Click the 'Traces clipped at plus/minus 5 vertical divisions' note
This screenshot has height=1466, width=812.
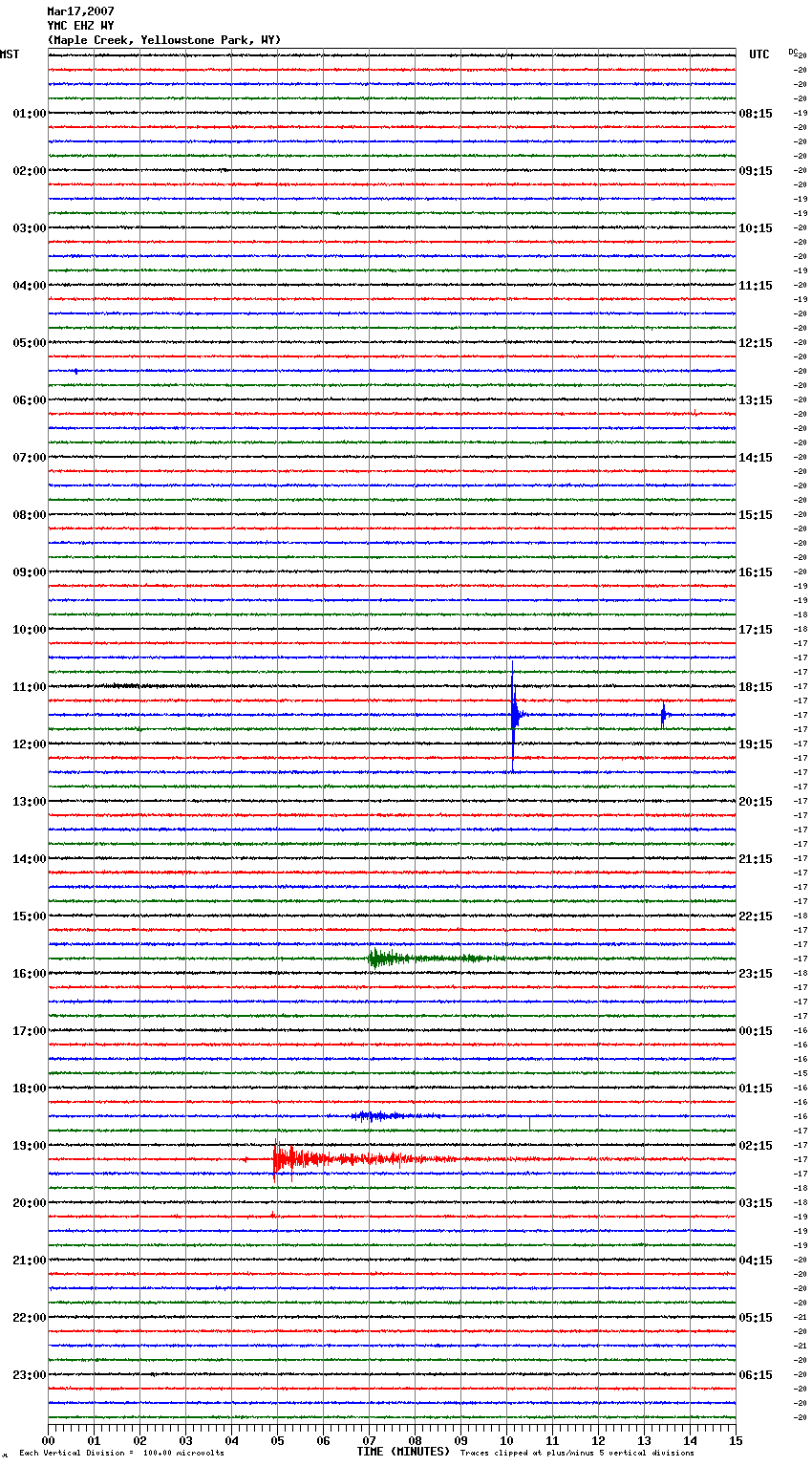click(577, 1454)
